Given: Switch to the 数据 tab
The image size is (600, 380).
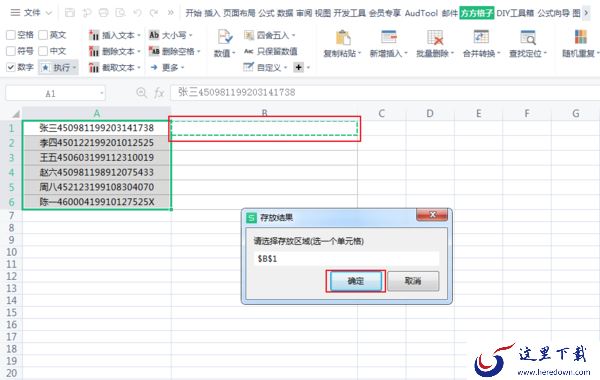Looking at the screenshot, I should pyautogui.click(x=285, y=13).
